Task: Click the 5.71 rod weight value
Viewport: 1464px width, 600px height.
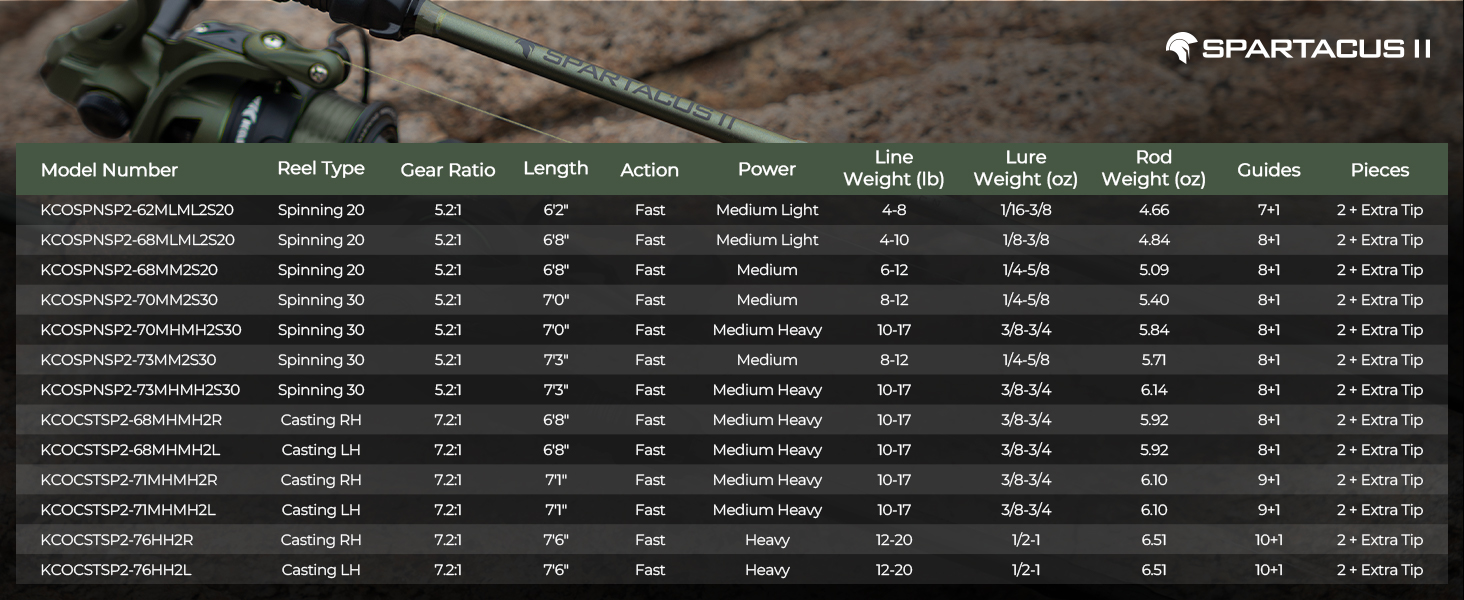Action: click(x=1154, y=360)
